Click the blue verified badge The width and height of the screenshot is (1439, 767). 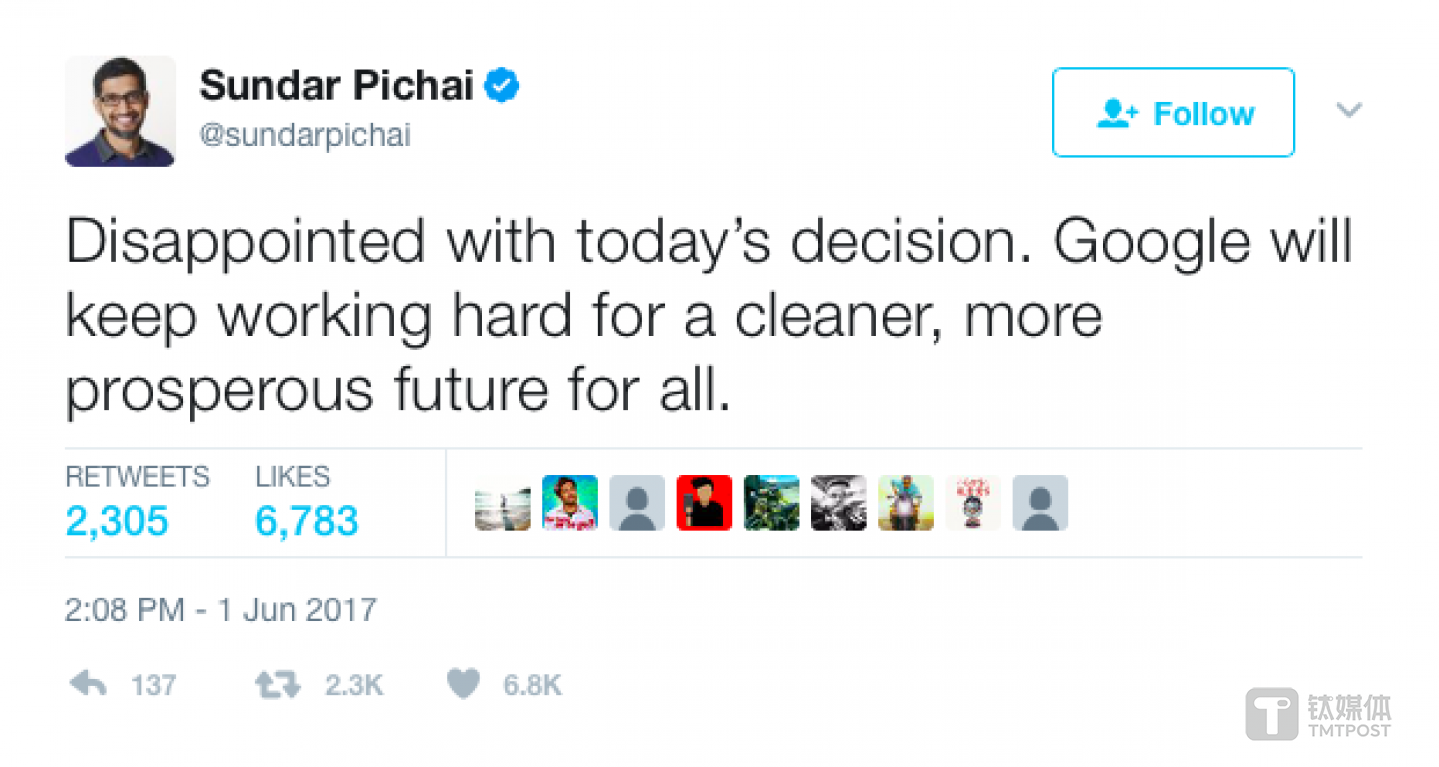502,87
